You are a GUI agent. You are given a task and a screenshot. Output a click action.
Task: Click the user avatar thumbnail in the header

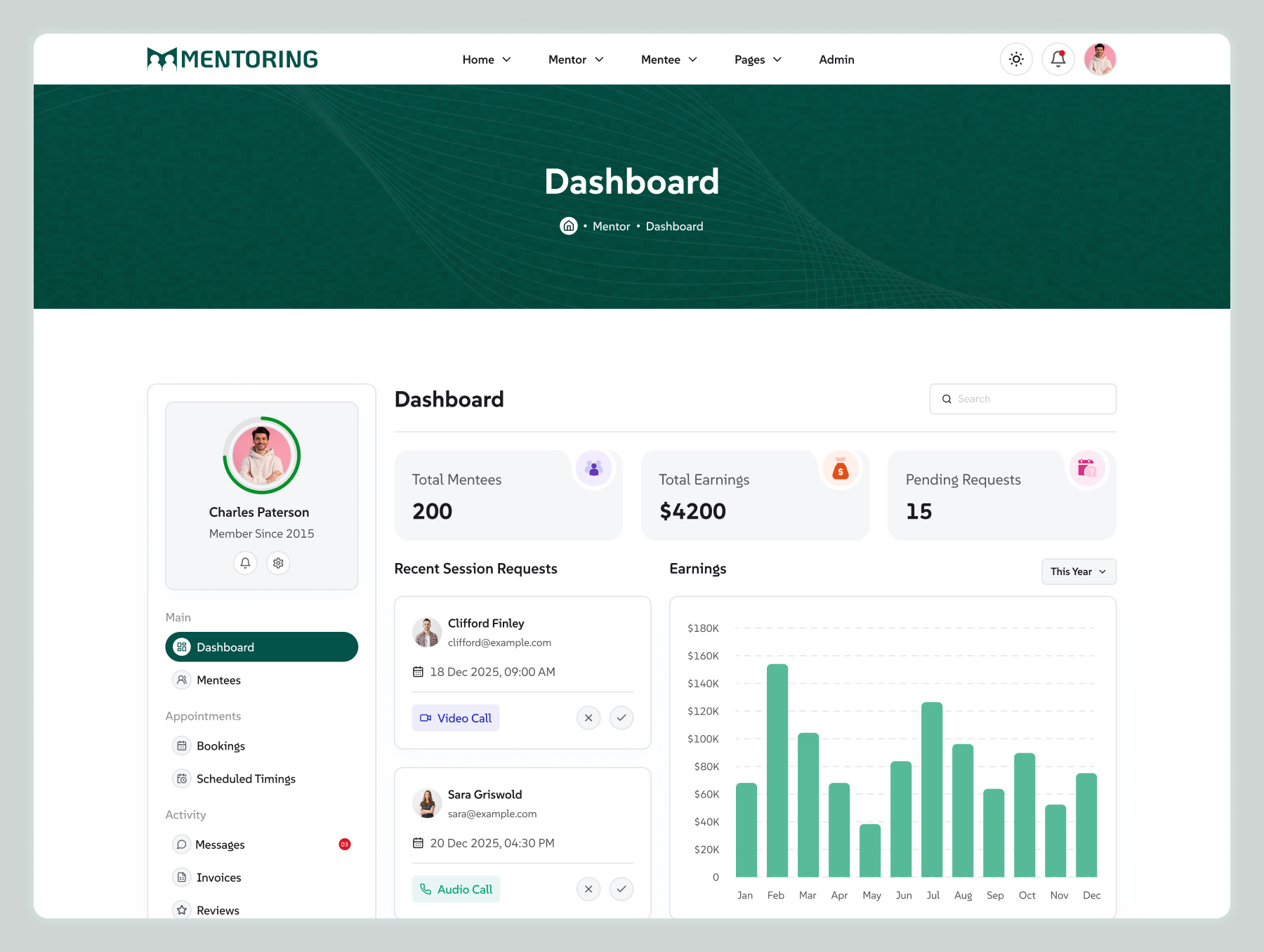[x=1100, y=59]
